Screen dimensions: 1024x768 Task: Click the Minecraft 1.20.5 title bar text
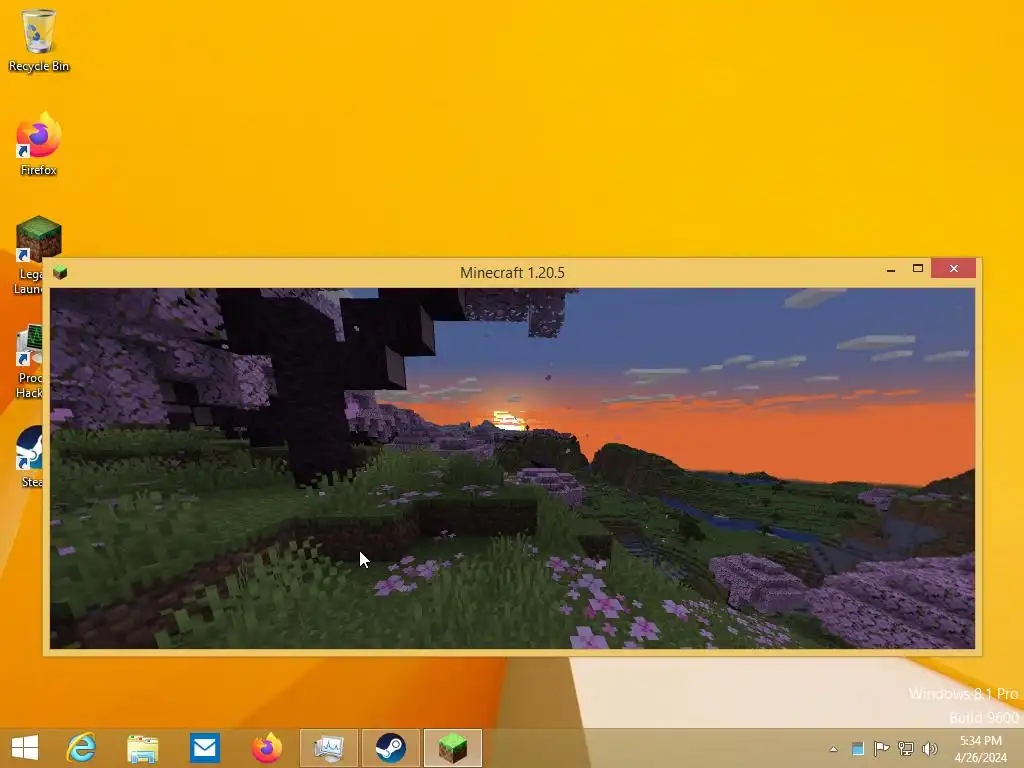(512, 273)
